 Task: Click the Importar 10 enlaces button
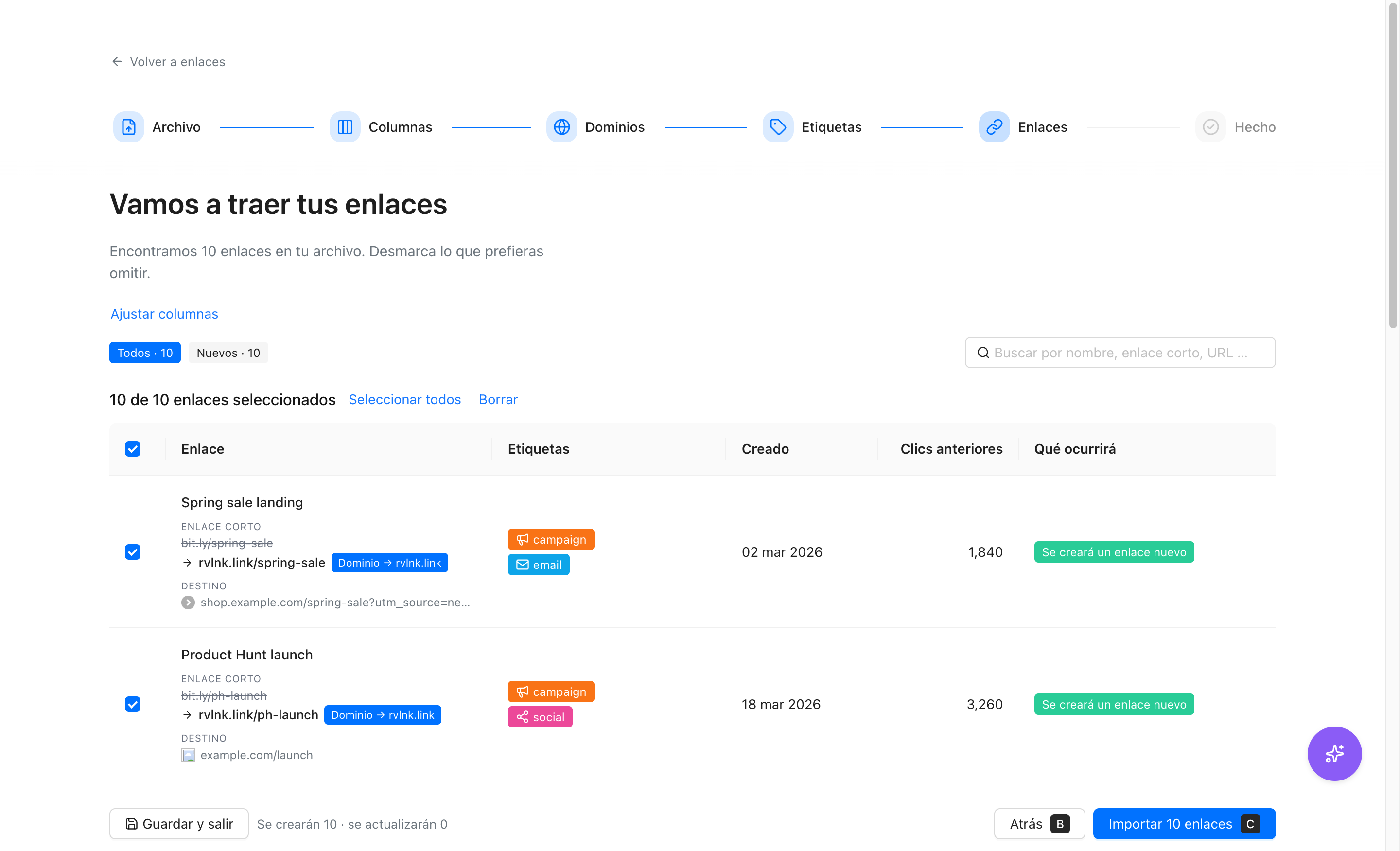click(1184, 824)
